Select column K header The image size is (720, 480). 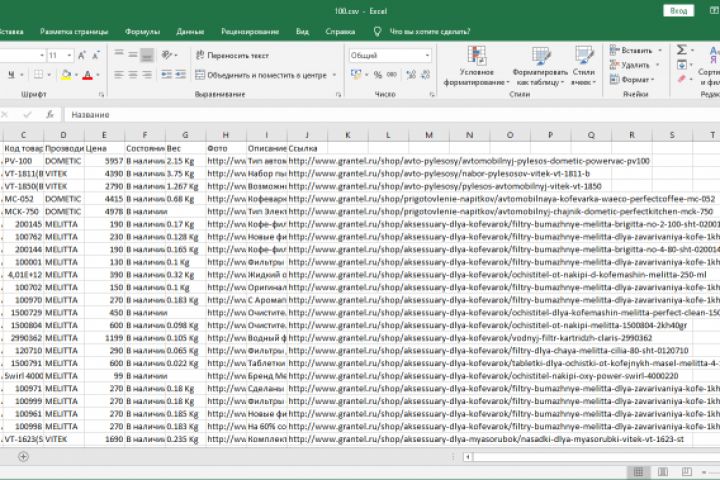tap(348, 135)
